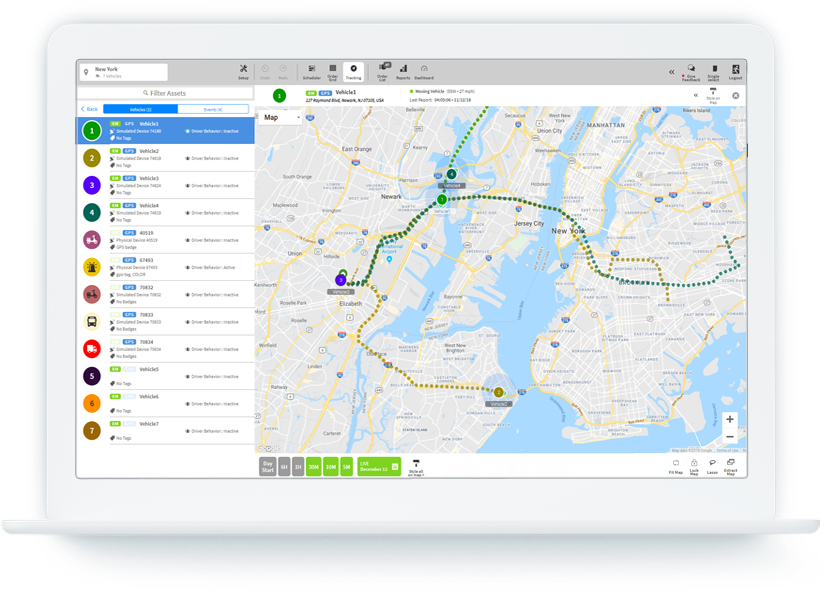Open the Reports section
Image resolution: width=829 pixels, height=591 pixels.
pos(404,70)
